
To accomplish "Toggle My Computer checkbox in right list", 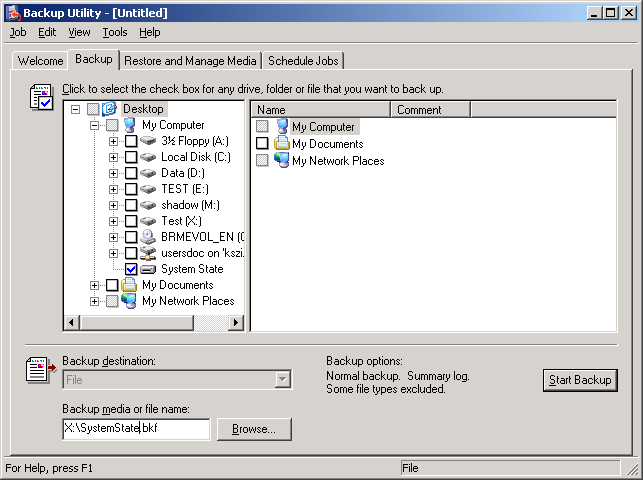I will (x=262, y=126).
